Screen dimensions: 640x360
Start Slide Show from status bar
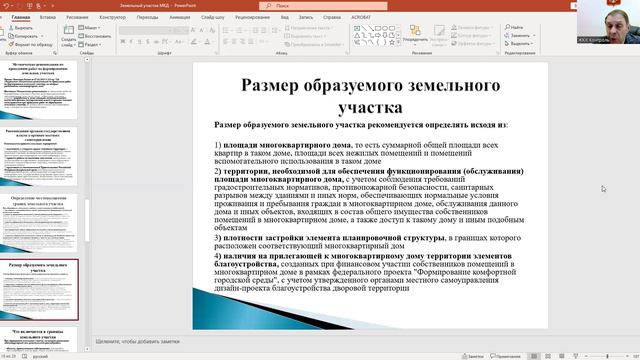tap(576, 356)
